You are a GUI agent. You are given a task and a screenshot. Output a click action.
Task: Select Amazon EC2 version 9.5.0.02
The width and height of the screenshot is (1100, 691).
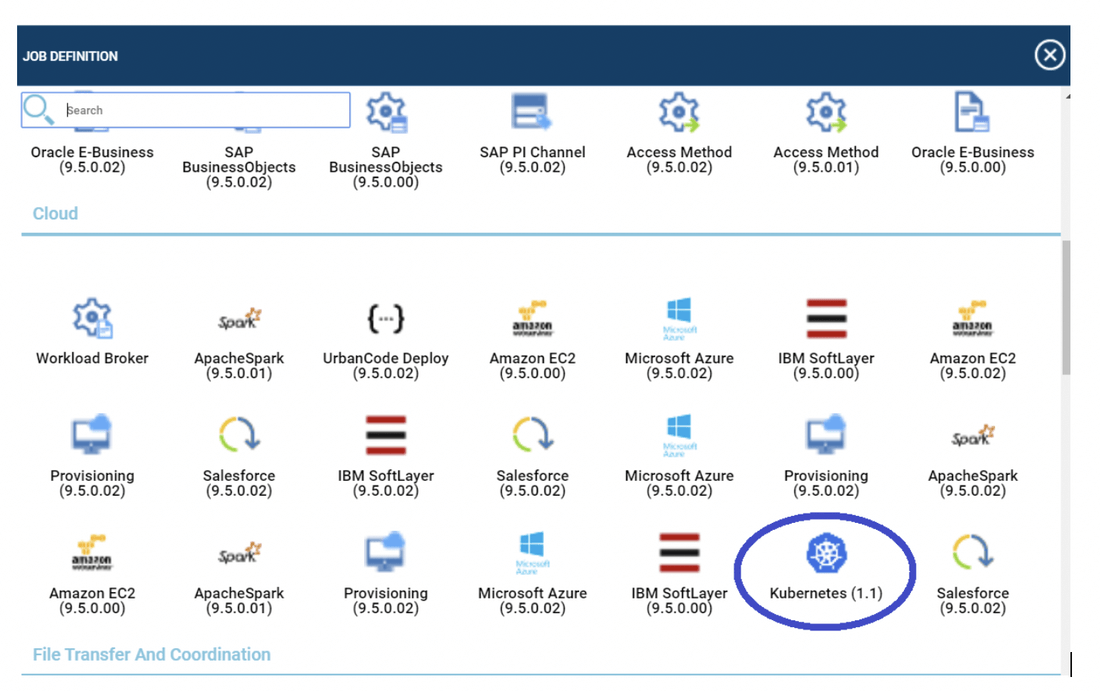[x=972, y=319]
